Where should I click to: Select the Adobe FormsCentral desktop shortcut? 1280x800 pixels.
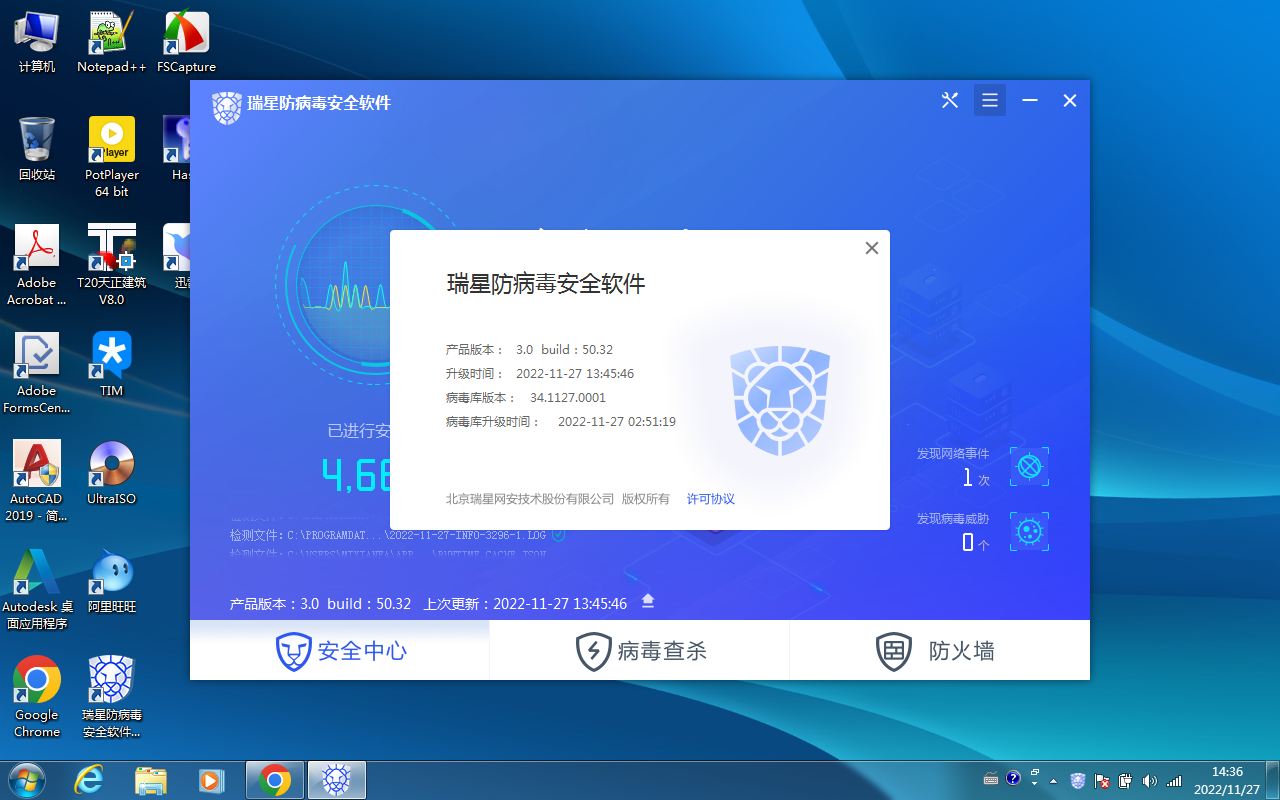[x=37, y=373]
